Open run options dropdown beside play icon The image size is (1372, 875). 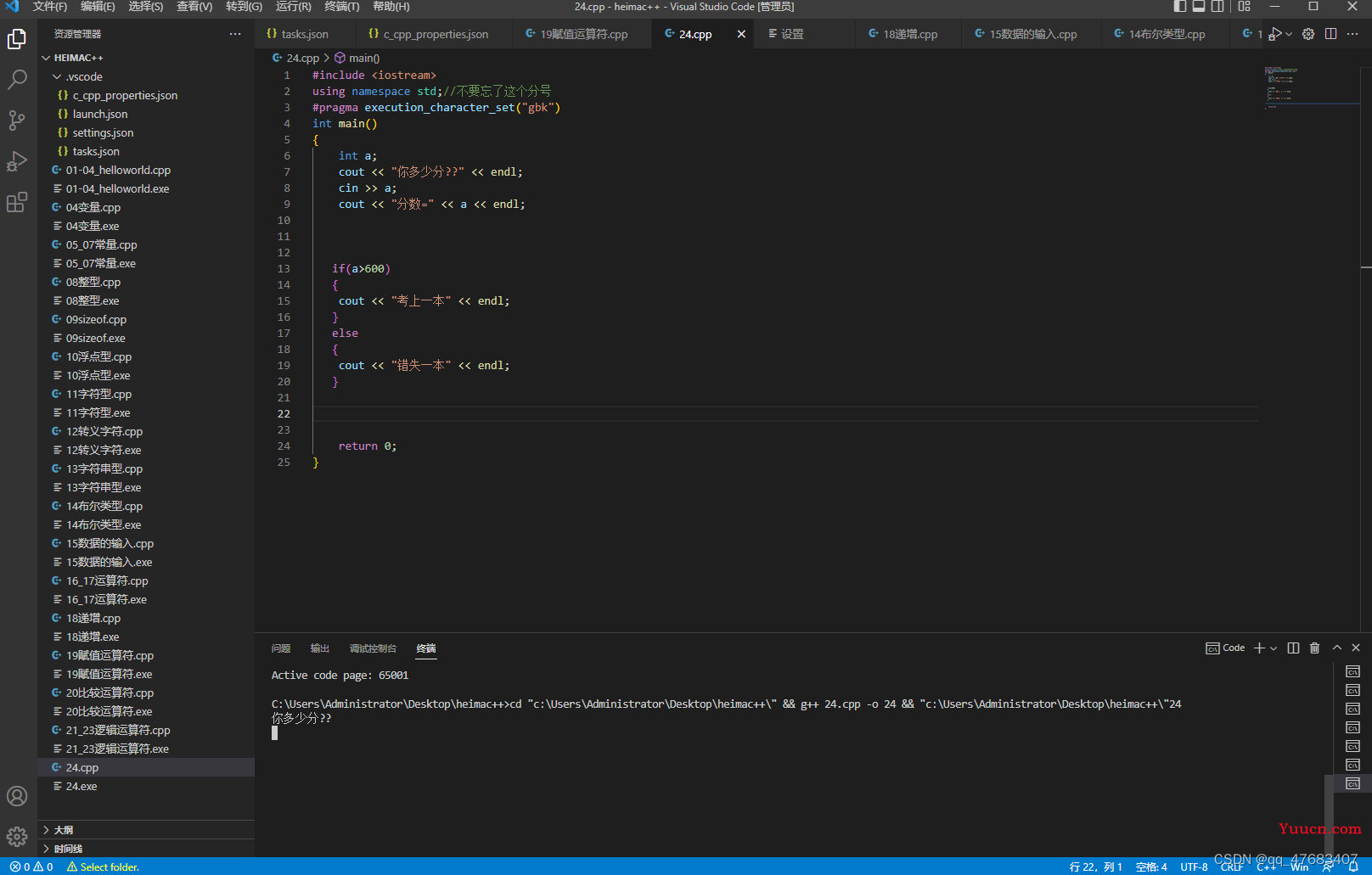click(x=1289, y=34)
